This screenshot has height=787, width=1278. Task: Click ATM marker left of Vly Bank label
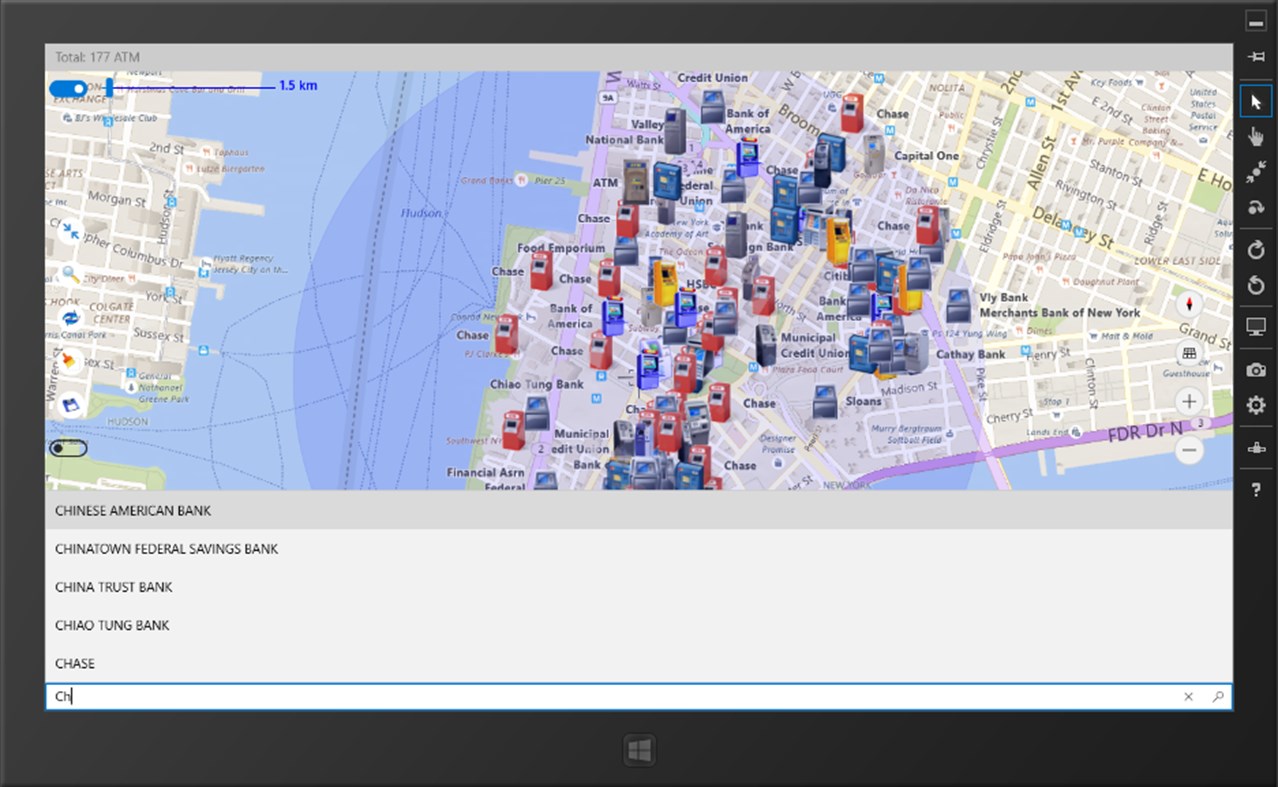pyautogui.click(x=959, y=305)
